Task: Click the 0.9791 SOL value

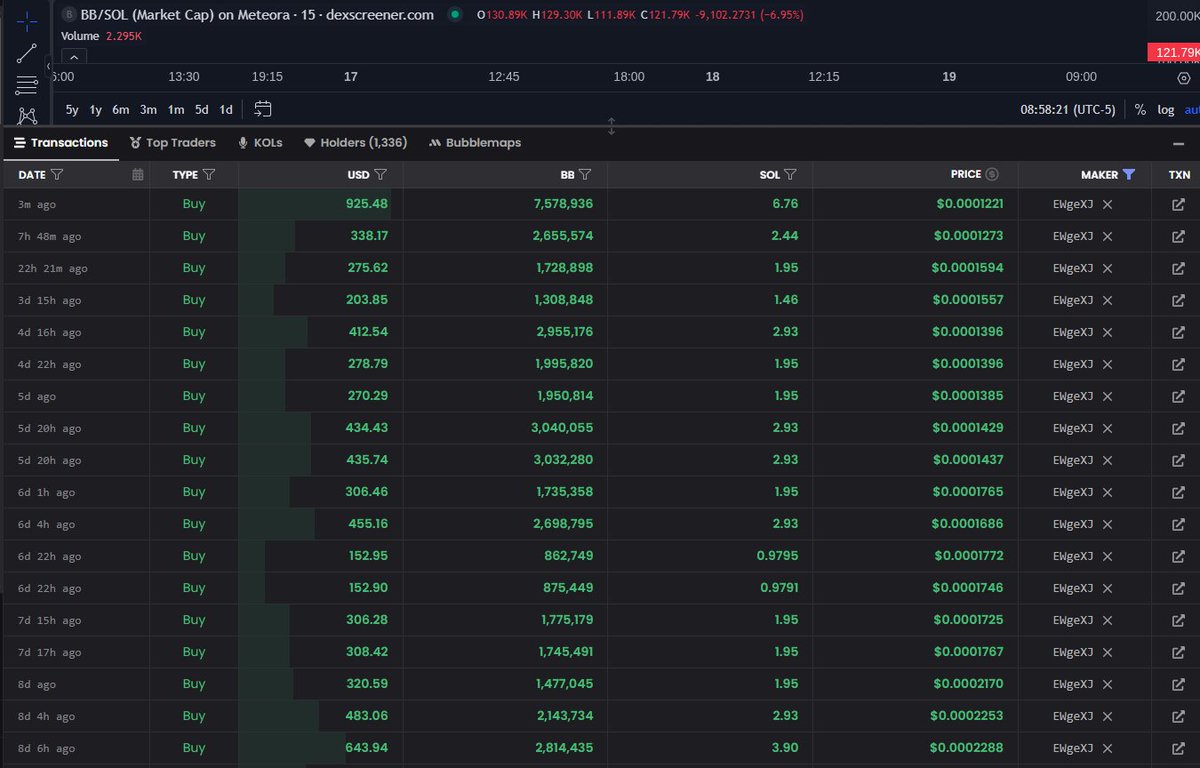Action: [x=778, y=588]
